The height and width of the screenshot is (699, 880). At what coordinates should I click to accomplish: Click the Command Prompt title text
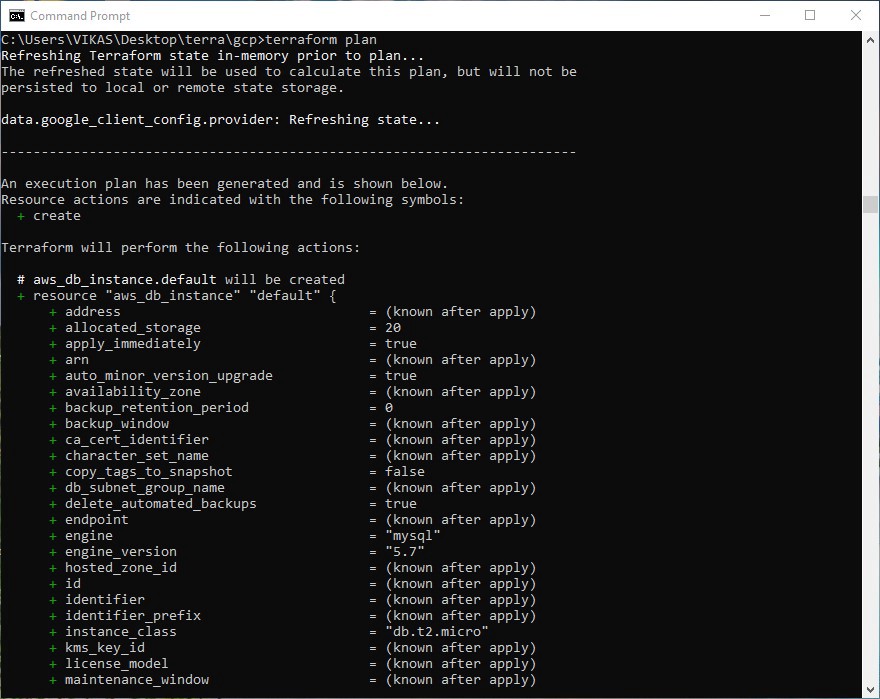80,16
